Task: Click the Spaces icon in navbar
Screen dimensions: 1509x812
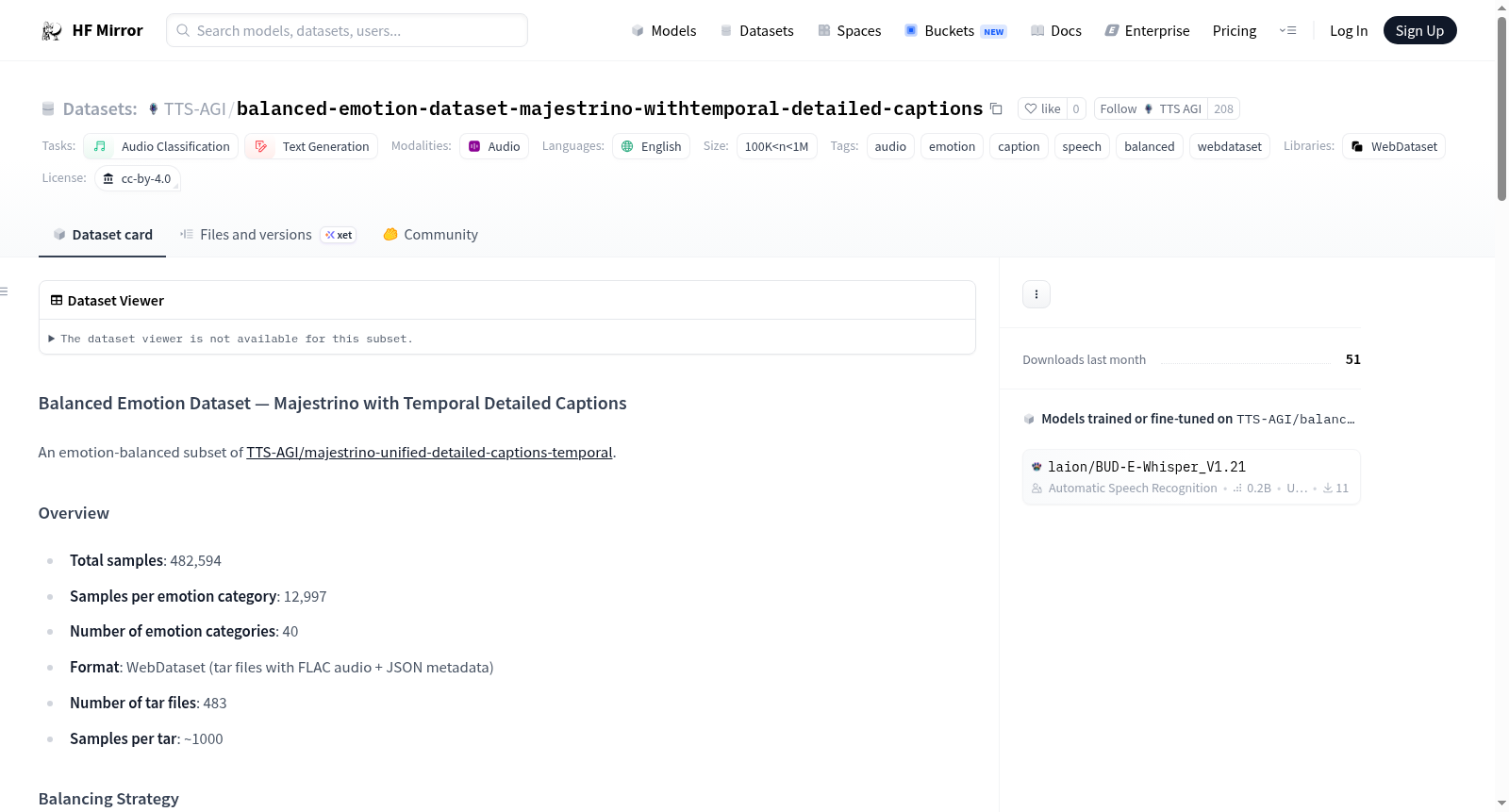Action: (x=824, y=30)
